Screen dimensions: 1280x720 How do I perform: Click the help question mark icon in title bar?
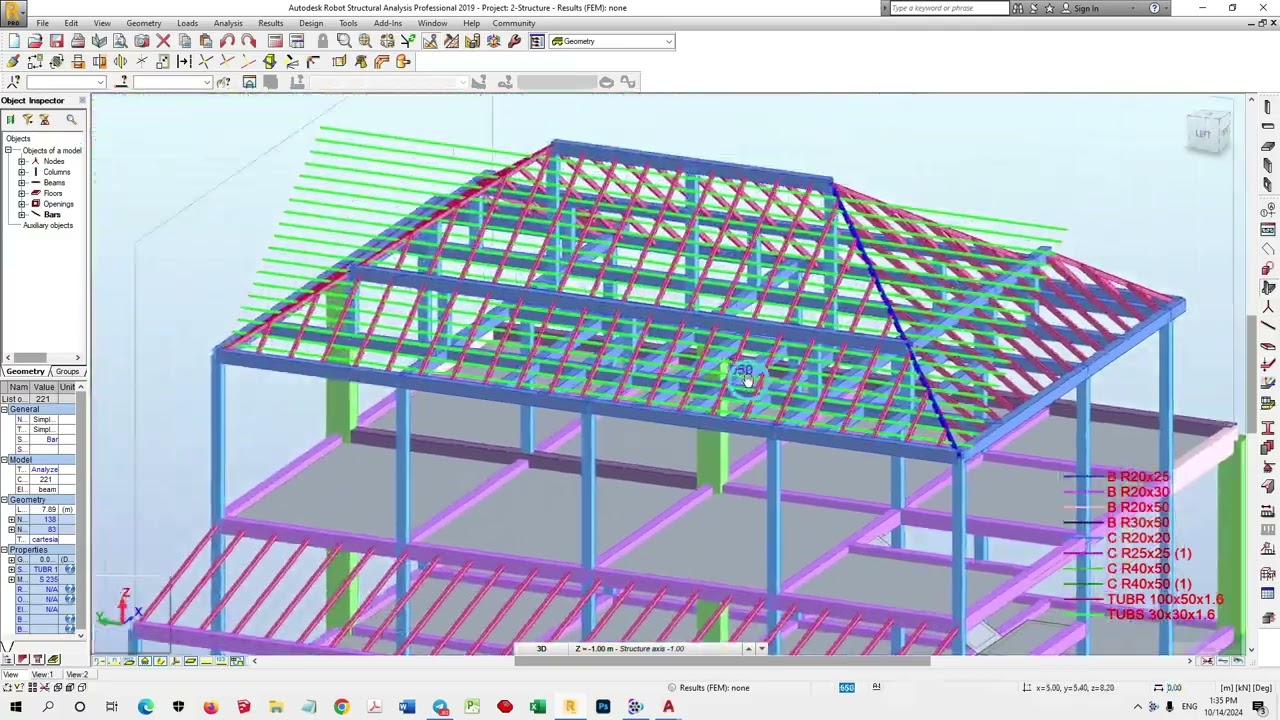pos(1154,8)
